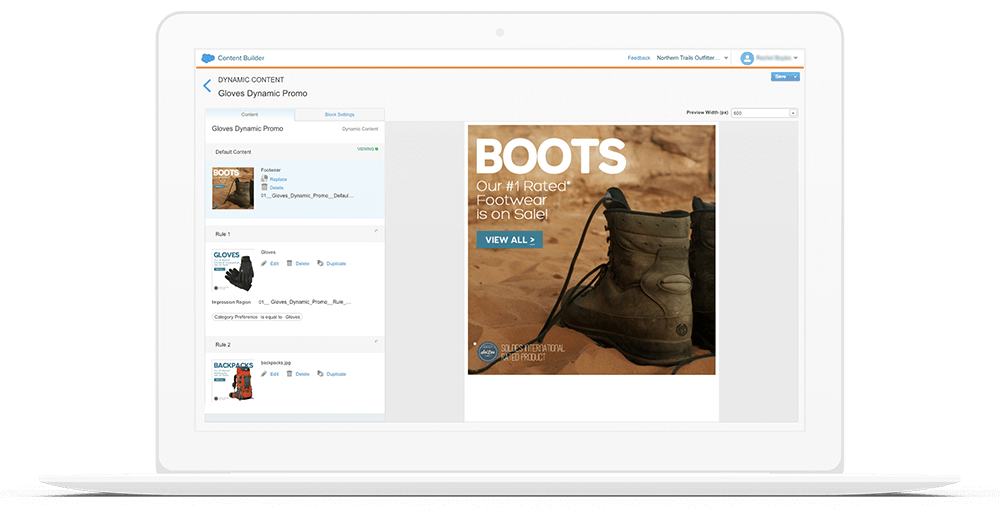Open the Preview Width dropdown
This screenshot has width=1000, height=528.
[793, 113]
